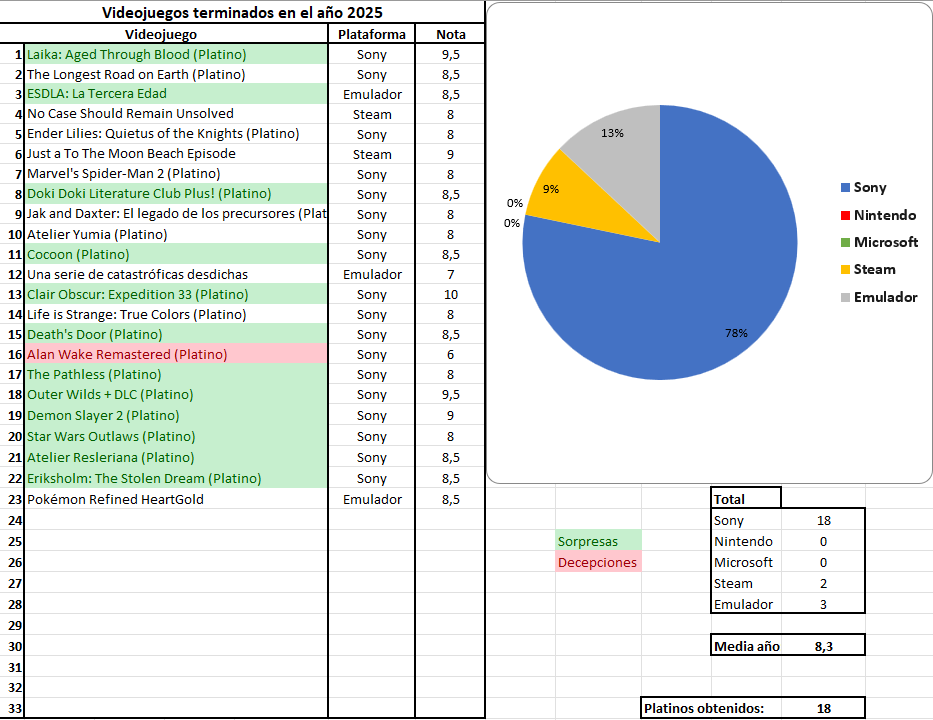Click row number 24 empty row header
The image size is (933, 720).
point(14,520)
